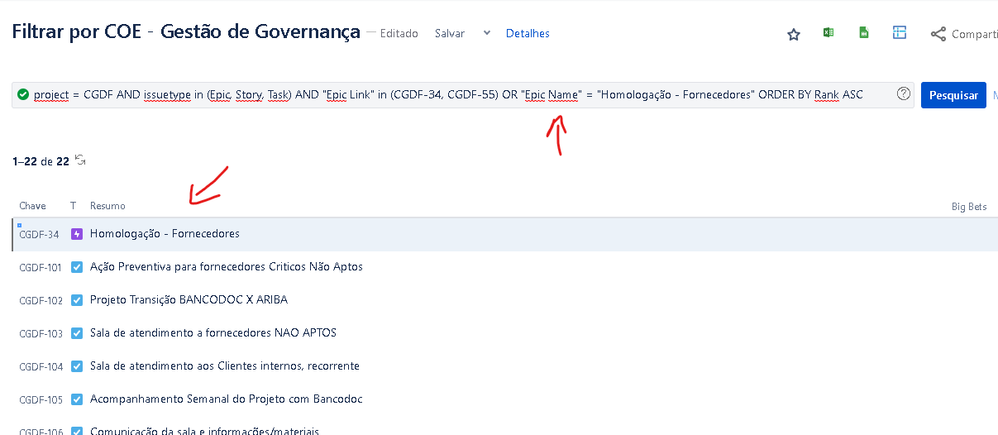
Task: Open issue key CGDF-104
Action: [41, 367]
